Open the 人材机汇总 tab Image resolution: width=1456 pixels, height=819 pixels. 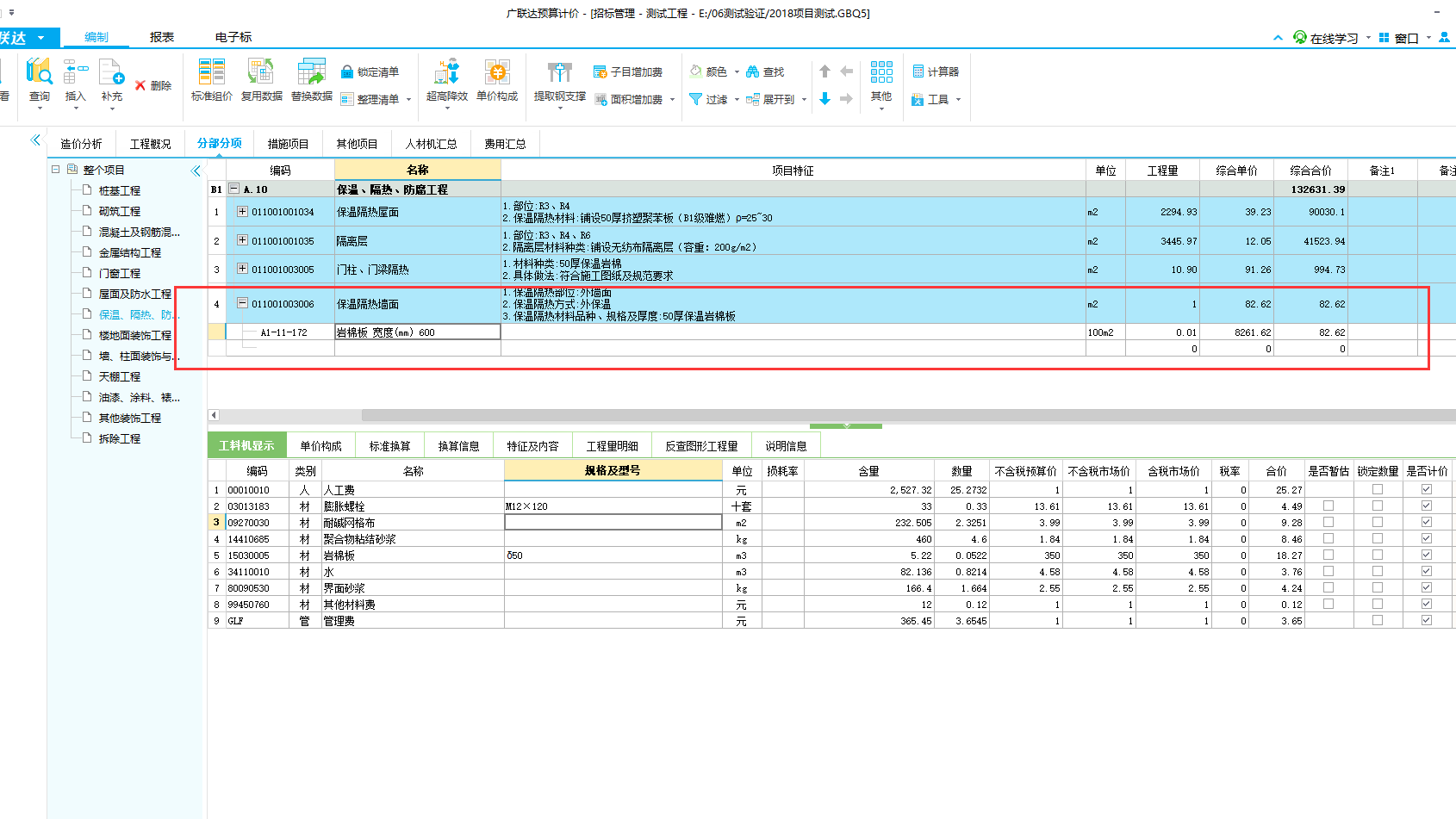coord(431,144)
